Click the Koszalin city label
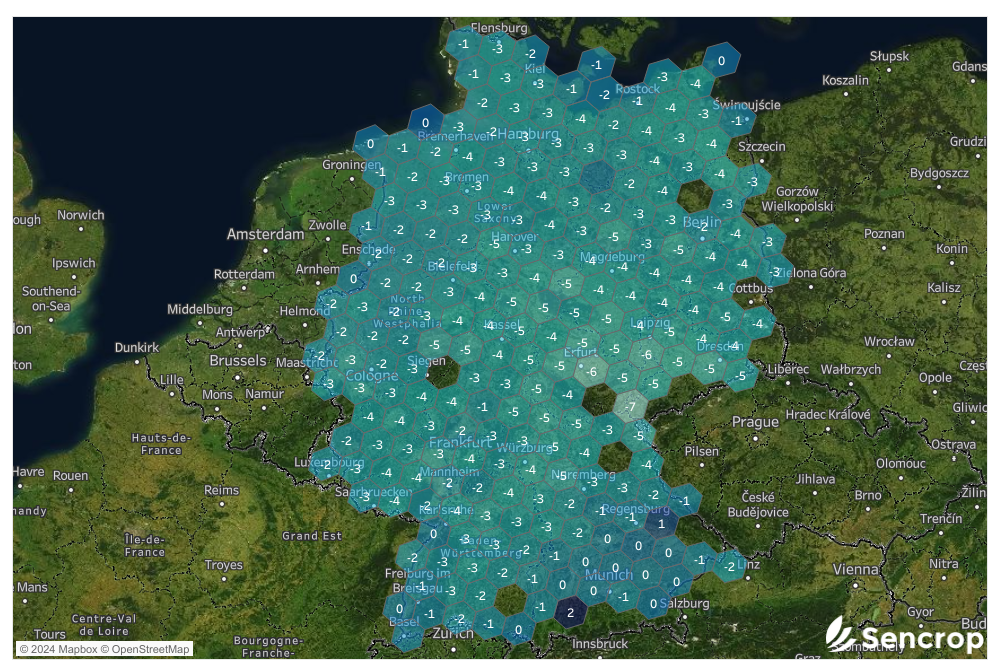This screenshot has width=1000, height=672. [845, 80]
